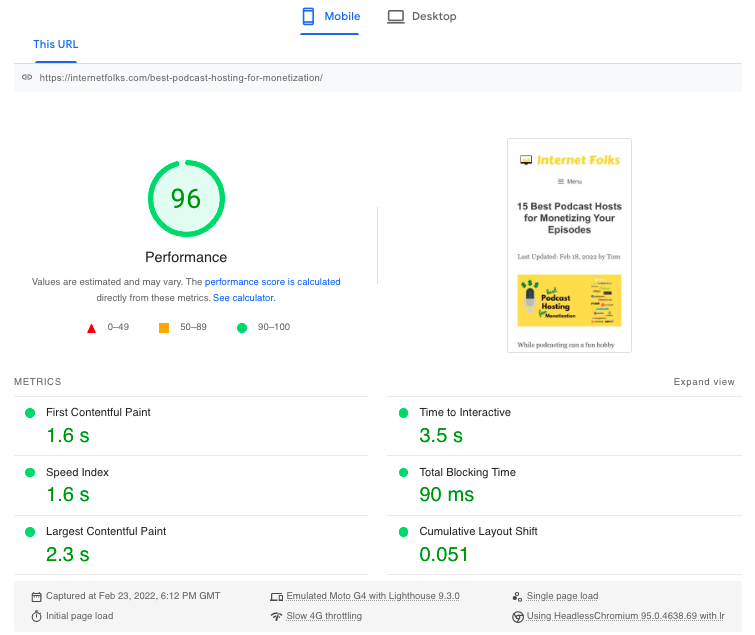Click the desktop monitor icon
Image resolution: width=755 pixels, height=635 pixels.
[x=396, y=17]
